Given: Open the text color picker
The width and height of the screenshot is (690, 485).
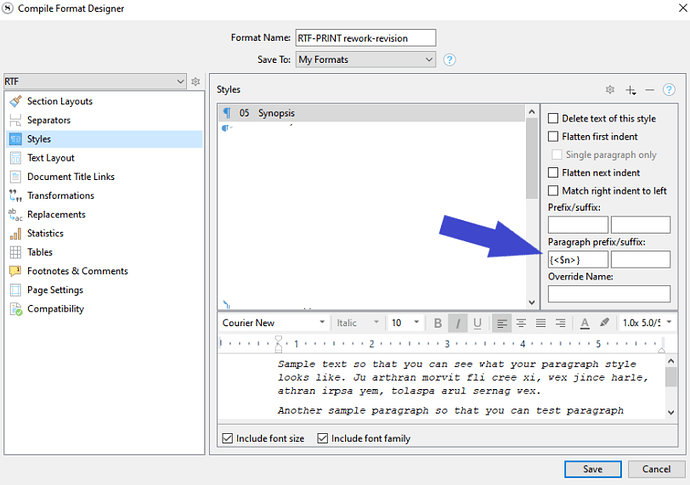Looking at the screenshot, I should [585, 323].
